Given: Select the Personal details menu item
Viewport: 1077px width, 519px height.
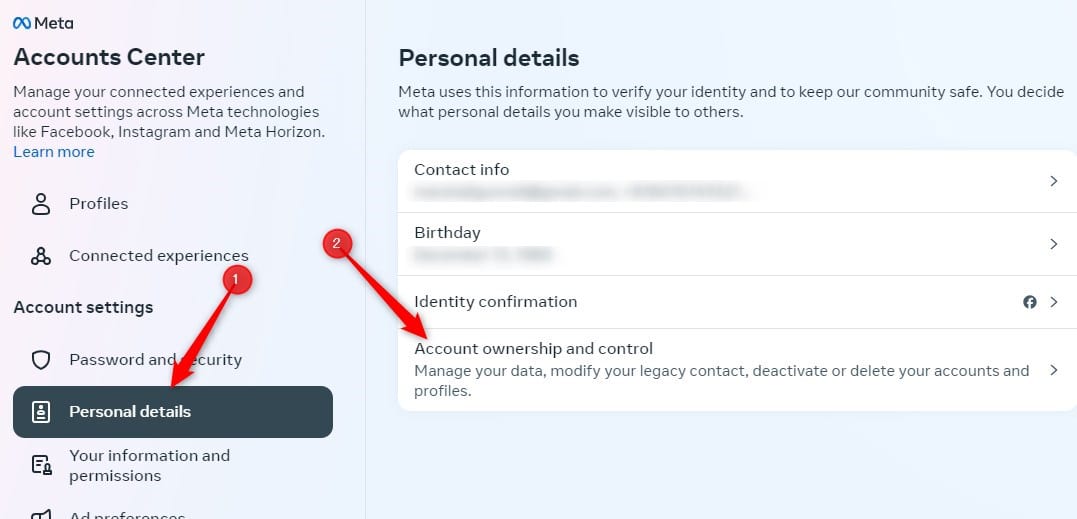Looking at the screenshot, I should tap(173, 412).
